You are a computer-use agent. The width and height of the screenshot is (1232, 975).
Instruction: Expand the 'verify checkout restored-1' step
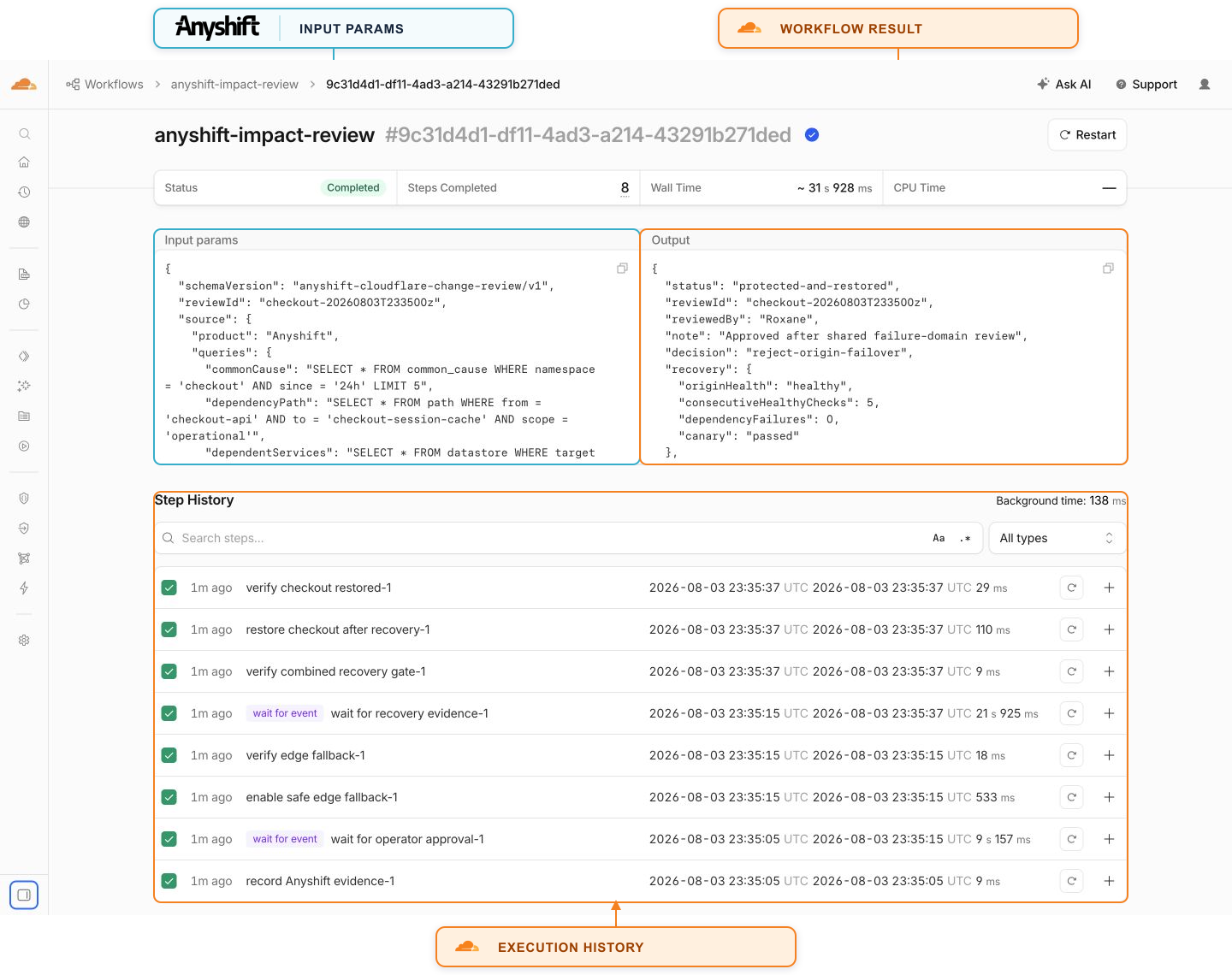pyautogui.click(x=1109, y=588)
